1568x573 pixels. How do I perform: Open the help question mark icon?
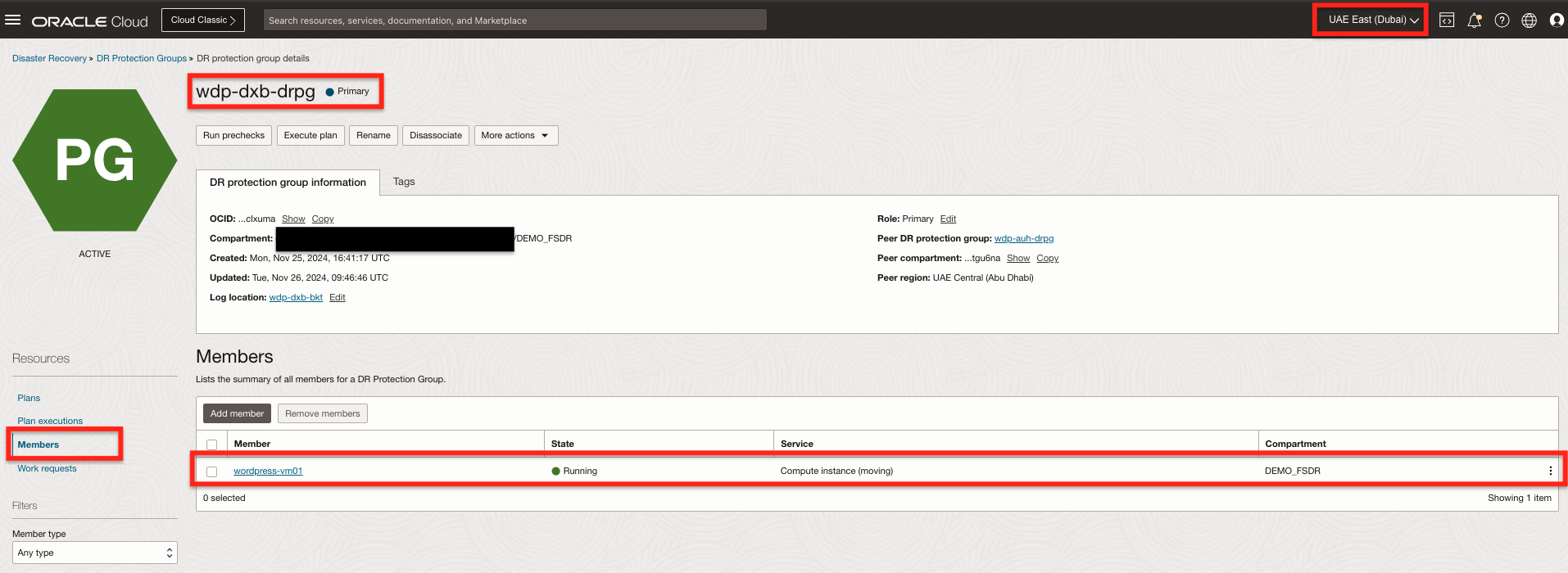(1502, 20)
